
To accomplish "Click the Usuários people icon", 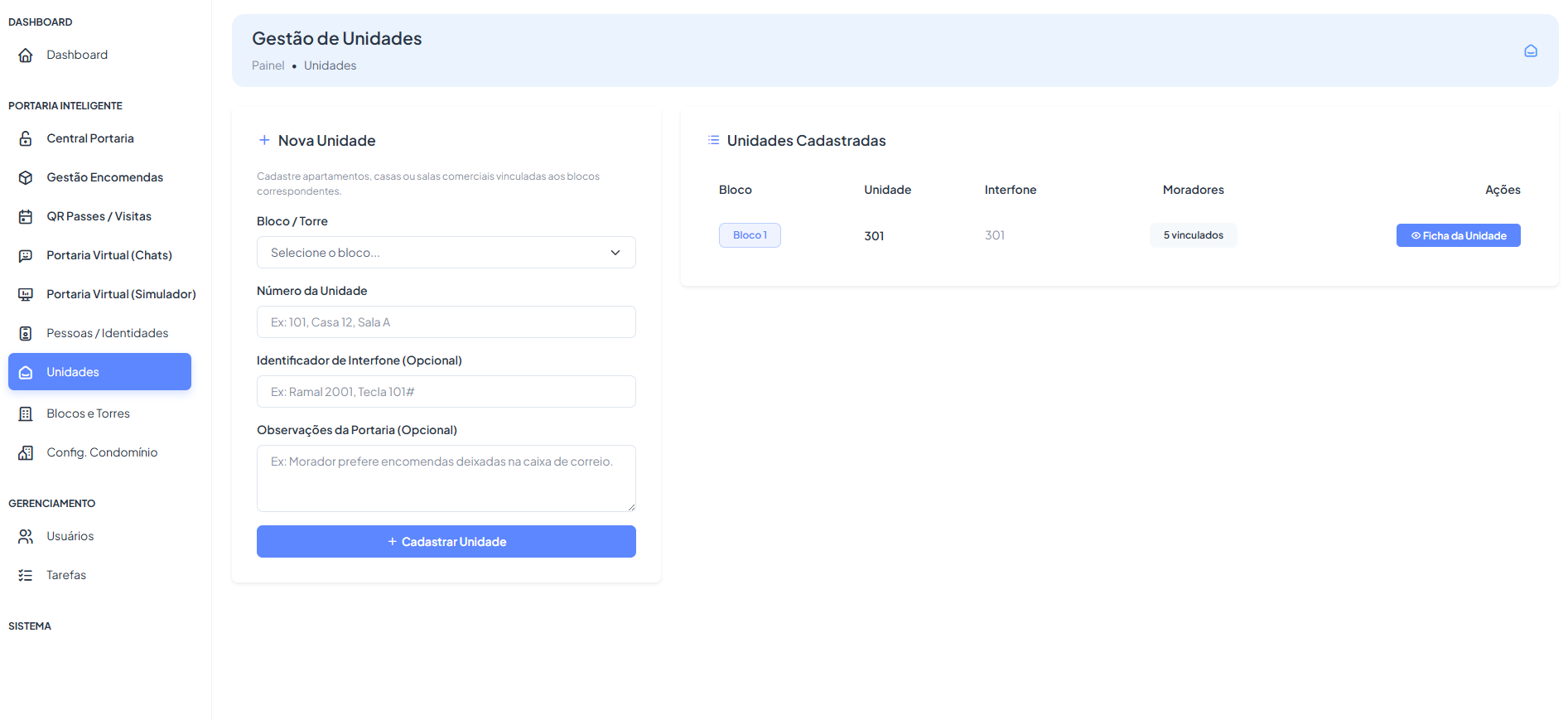I will 26,536.
